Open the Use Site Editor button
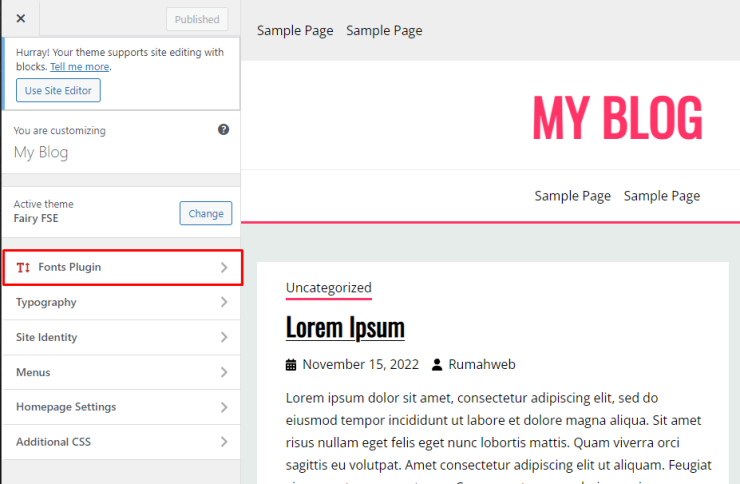 pos(58,90)
